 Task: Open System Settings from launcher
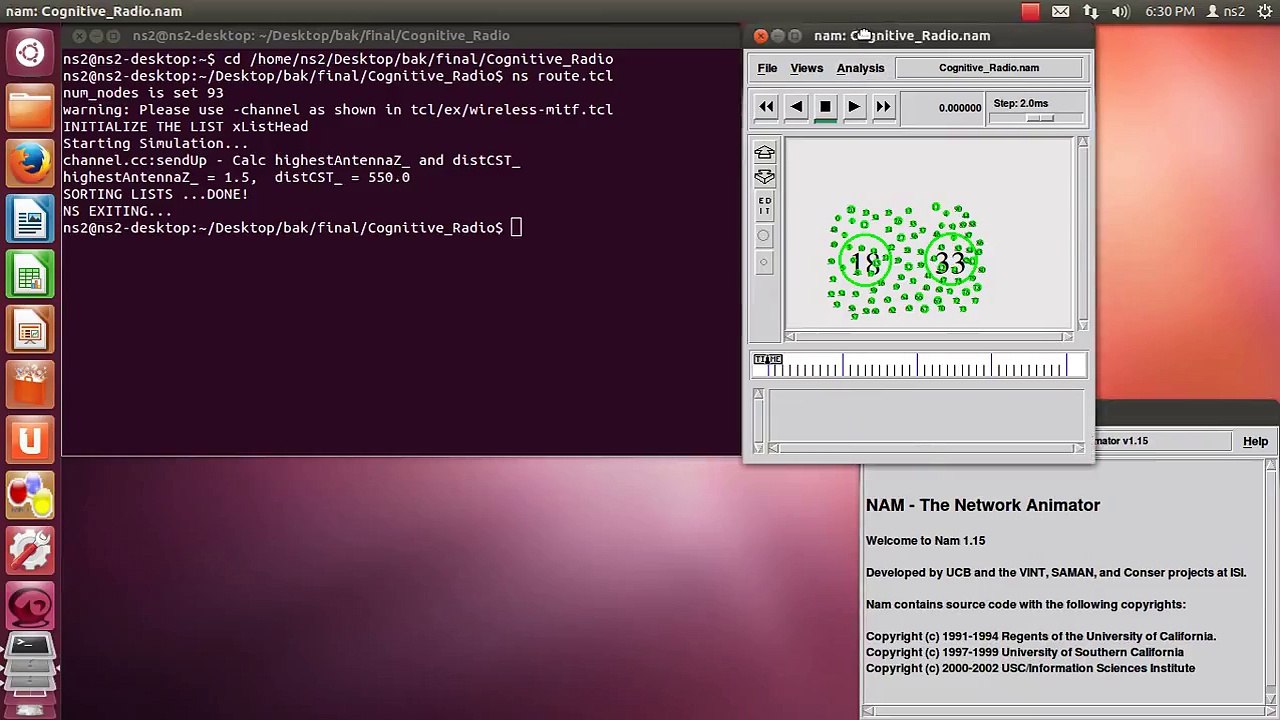(x=30, y=552)
